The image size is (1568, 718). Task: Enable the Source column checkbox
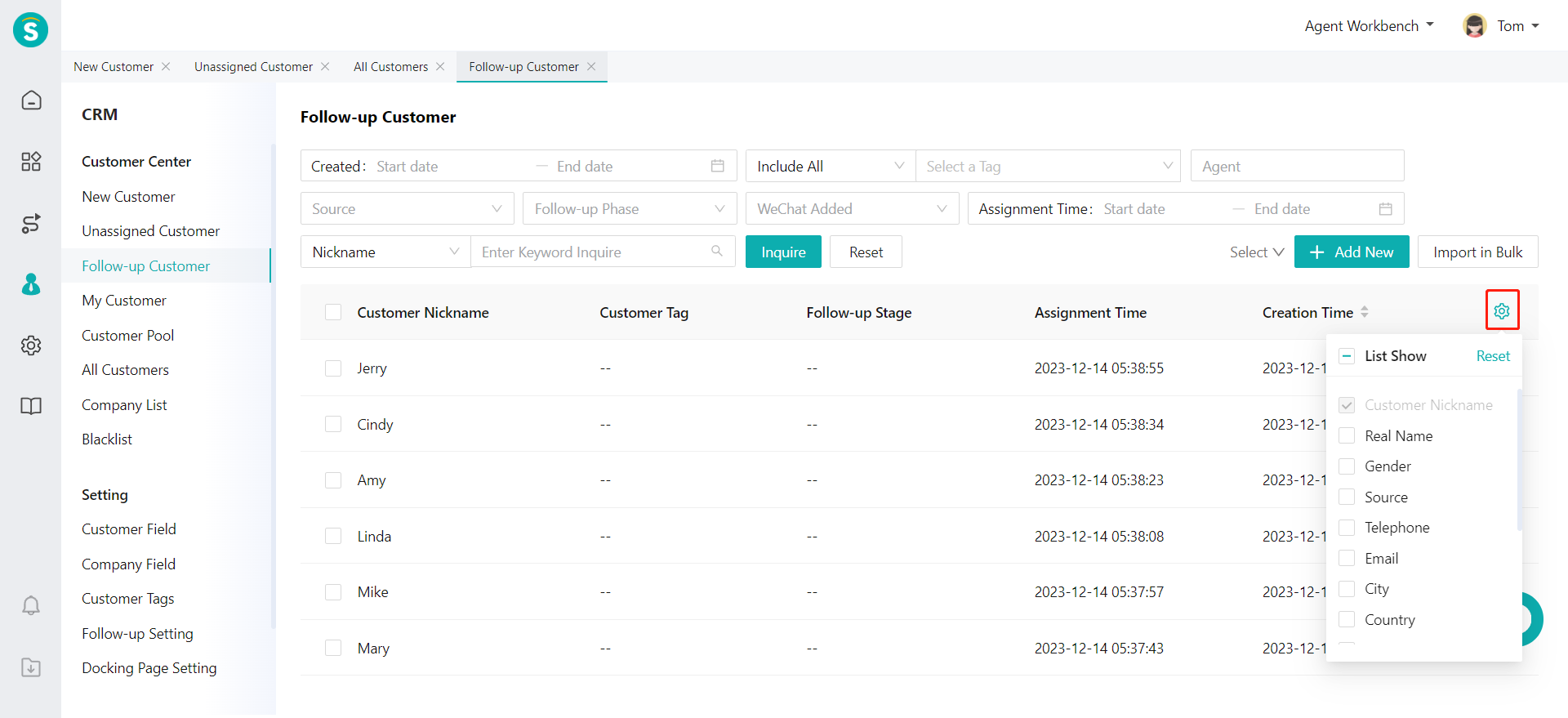tap(1347, 497)
